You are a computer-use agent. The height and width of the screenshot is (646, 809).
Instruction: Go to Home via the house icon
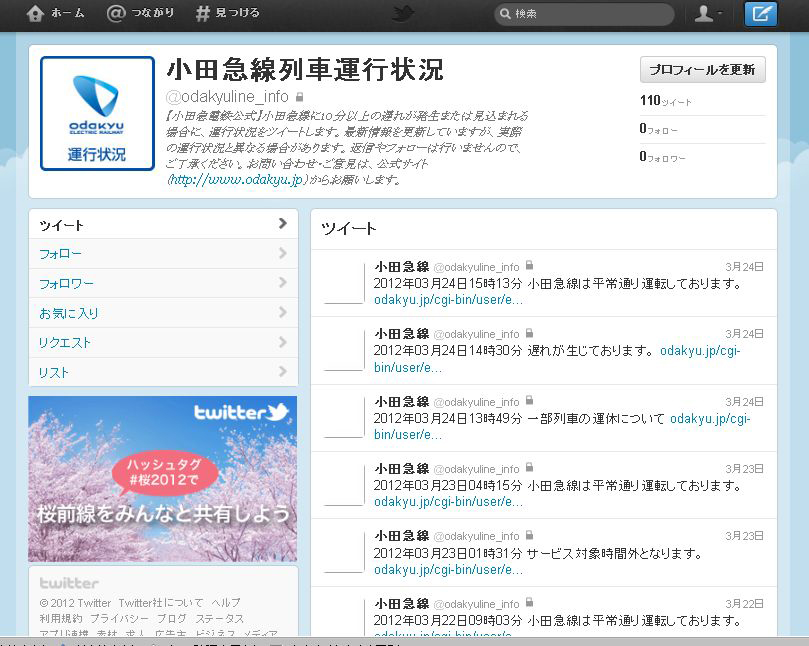35,13
